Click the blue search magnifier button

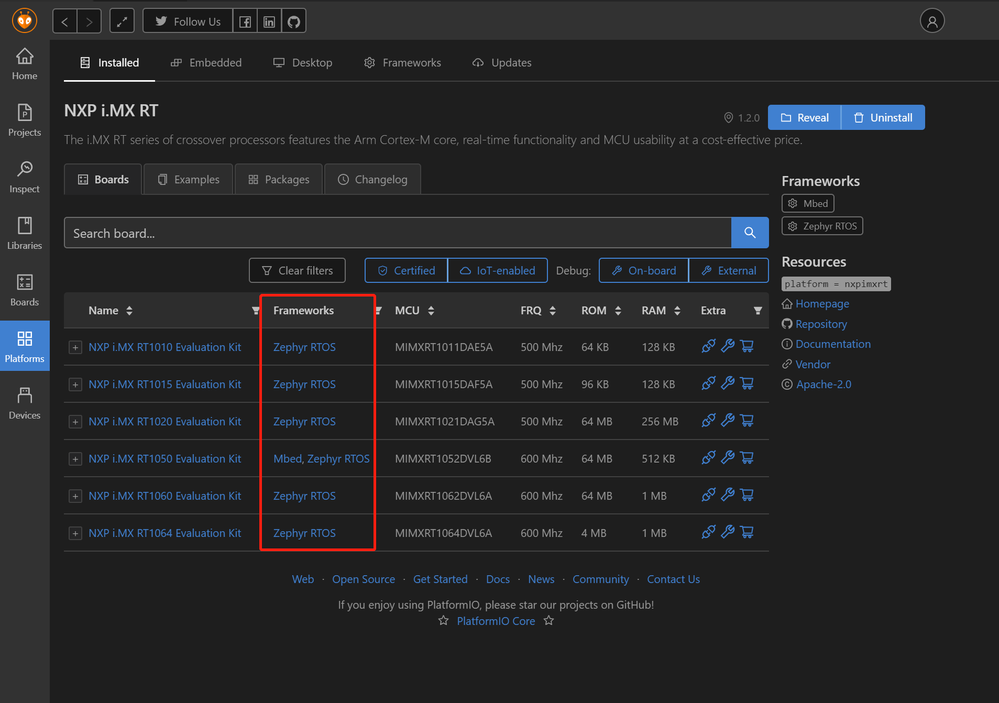pos(749,233)
